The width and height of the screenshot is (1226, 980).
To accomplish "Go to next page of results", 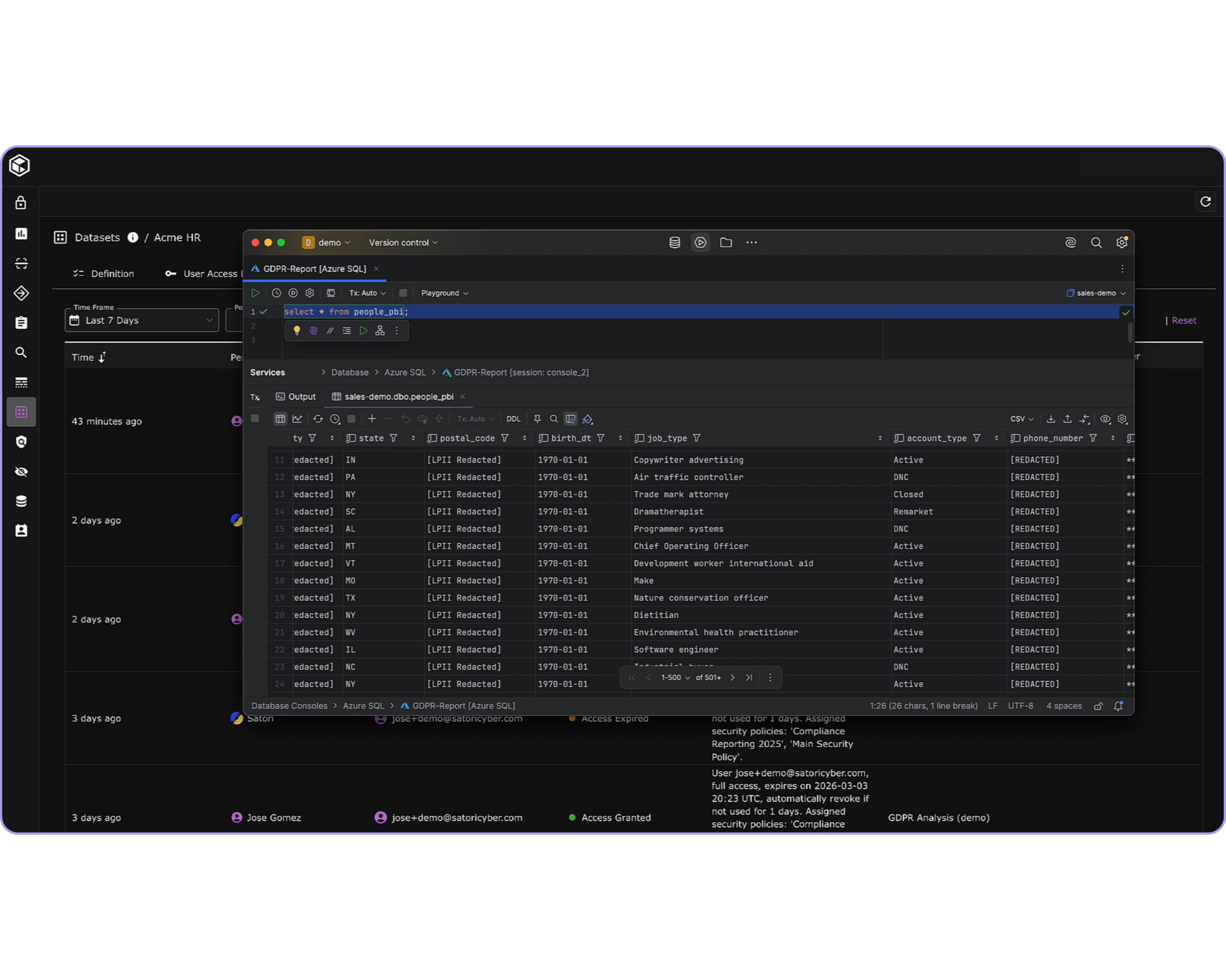I will [x=732, y=677].
